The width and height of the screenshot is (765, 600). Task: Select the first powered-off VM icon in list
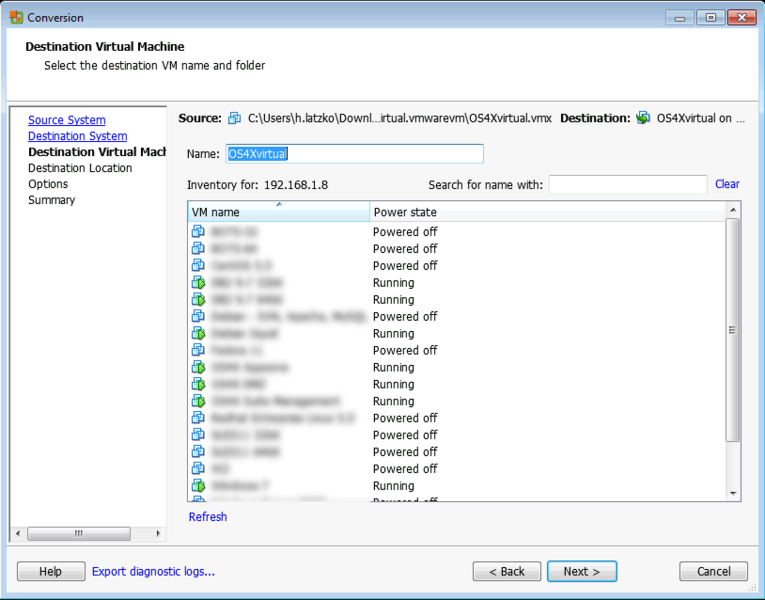[198, 232]
